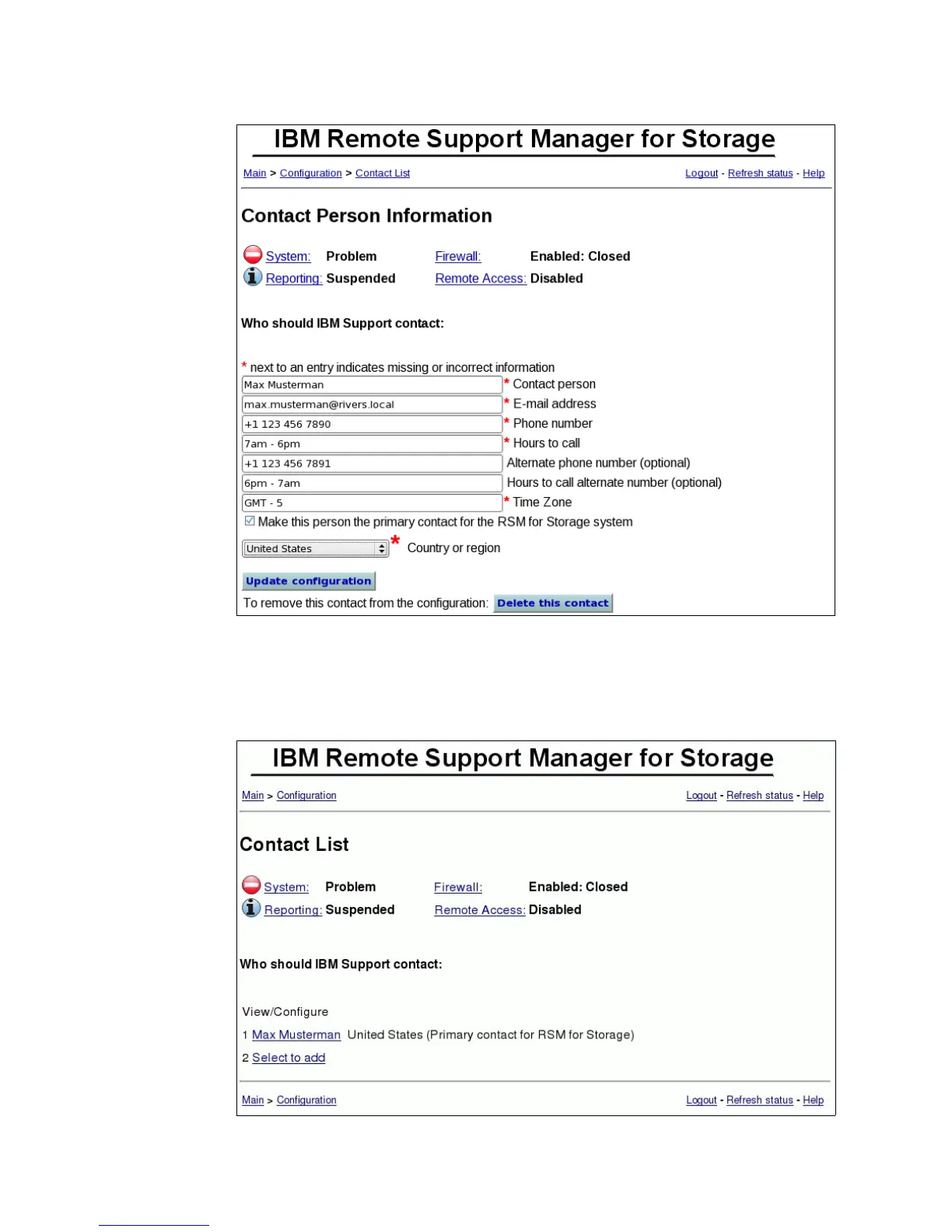This screenshot has width=952, height=1232.
Task: Open Configuration link in Contact List footer
Action: (x=306, y=1101)
